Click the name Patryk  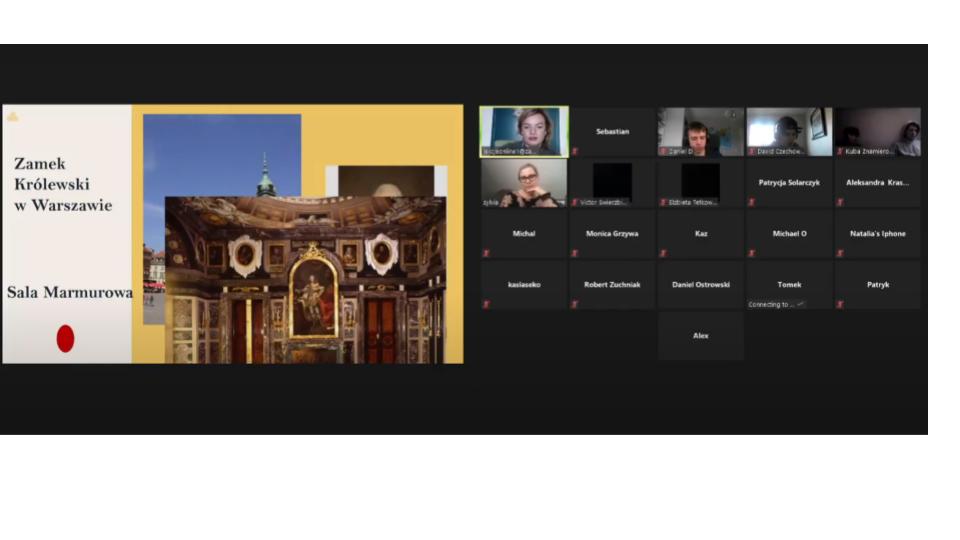878,285
